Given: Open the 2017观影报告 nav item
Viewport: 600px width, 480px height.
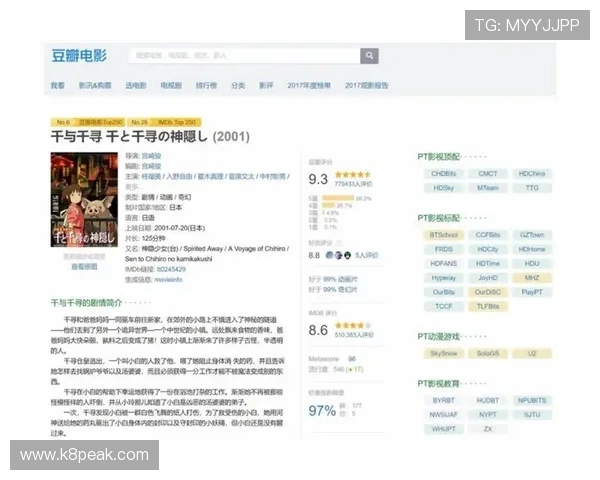Looking at the screenshot, I should click(367, 85).
